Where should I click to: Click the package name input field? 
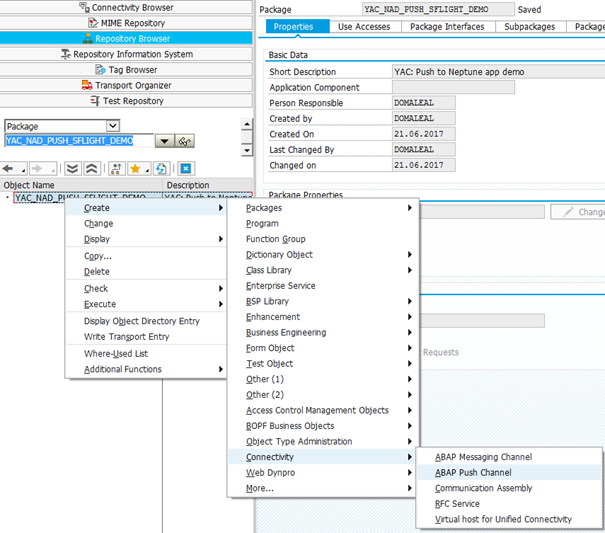[x=79, y=140]
